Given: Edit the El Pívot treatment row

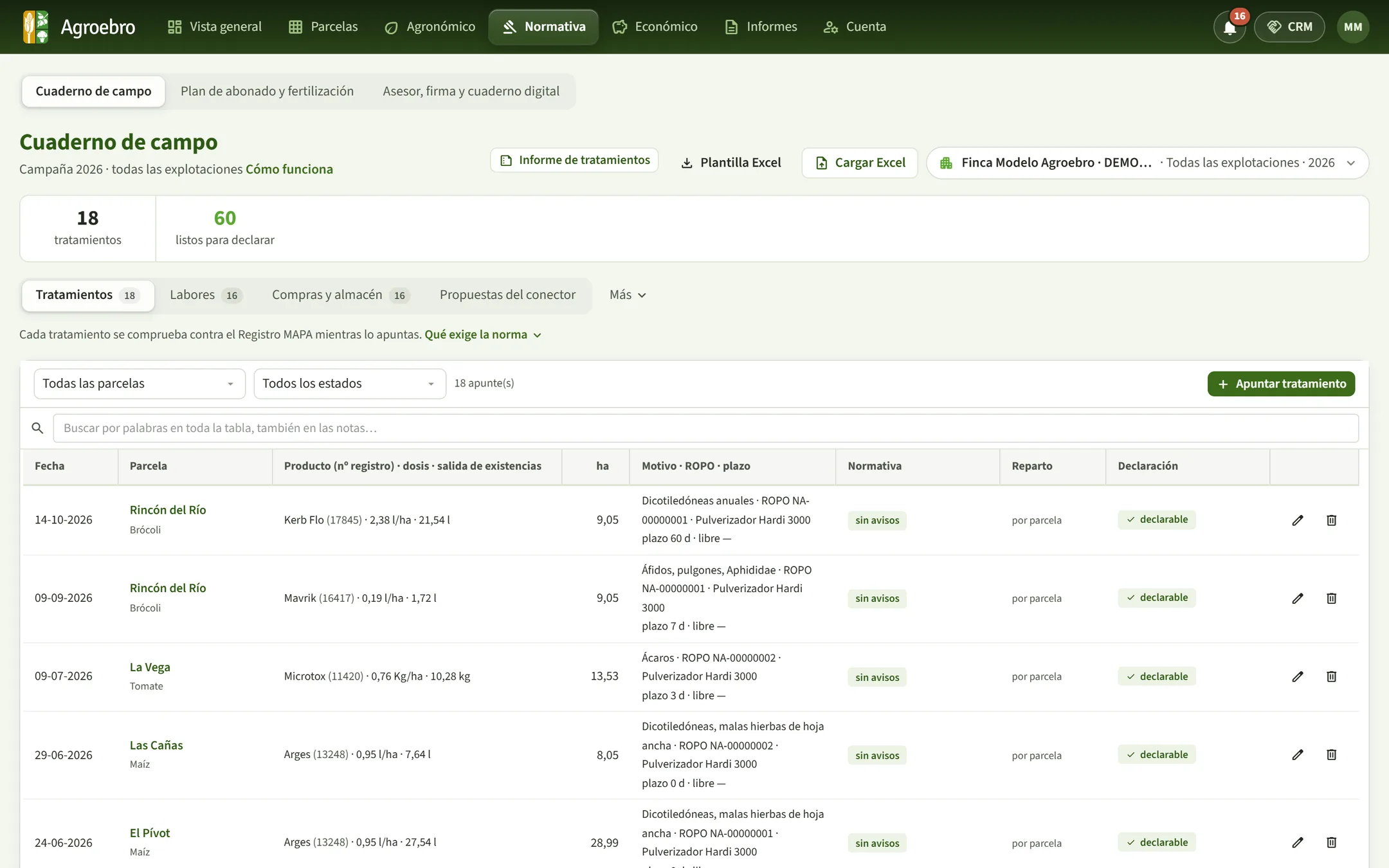Looking at the screenshot, I should click(1298, 842).
